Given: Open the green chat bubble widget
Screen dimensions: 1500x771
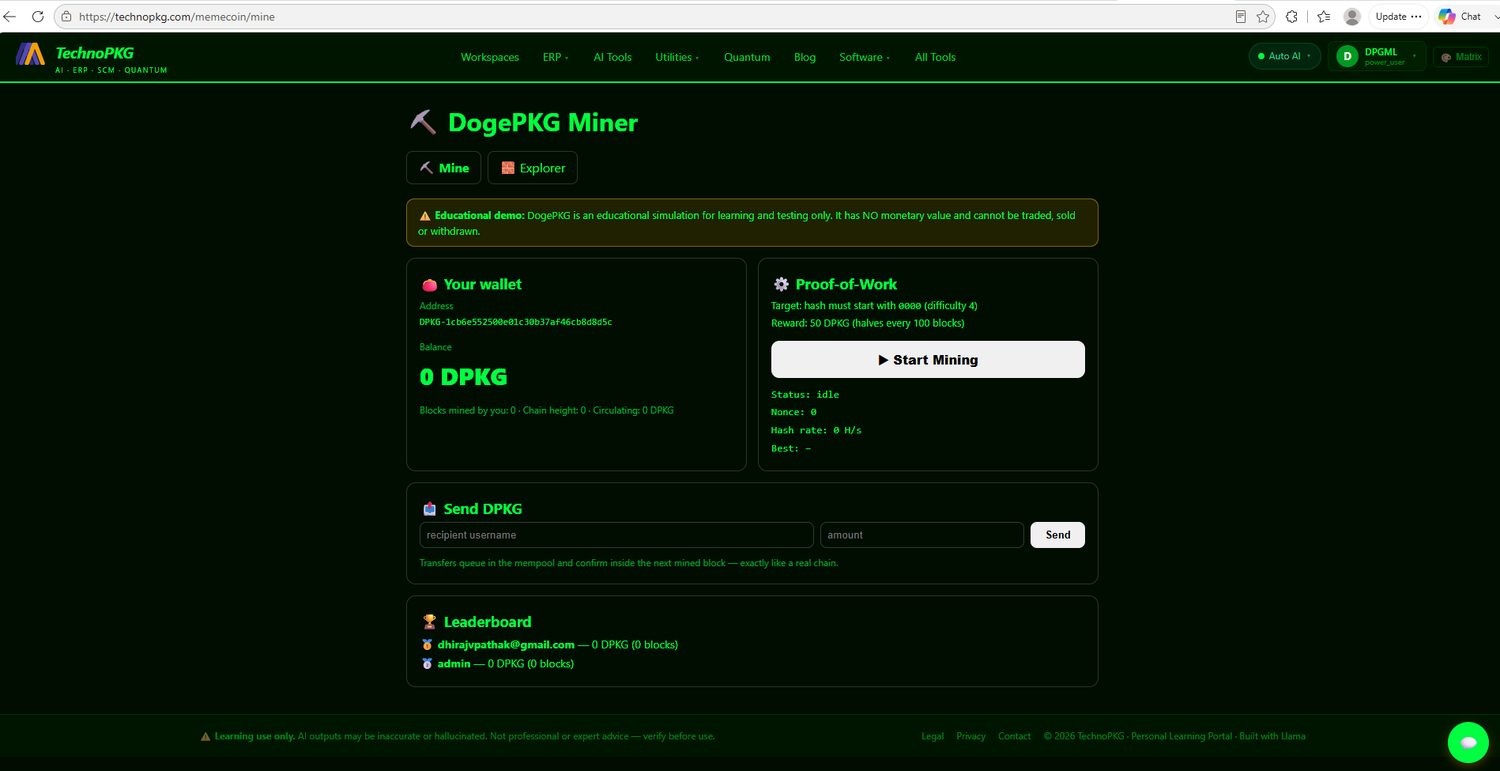Looking at the screenshot, I should click(1468, 742).
